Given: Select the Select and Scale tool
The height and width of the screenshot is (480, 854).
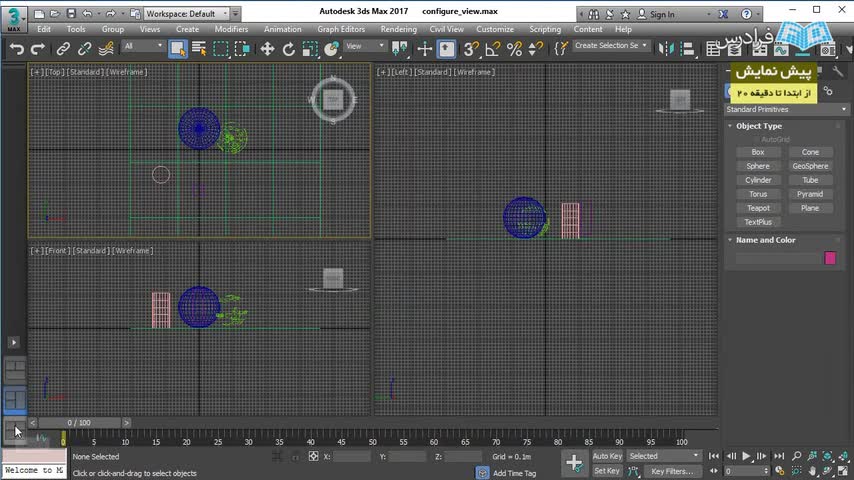Looking at the screenshot, I should point(310,50).
